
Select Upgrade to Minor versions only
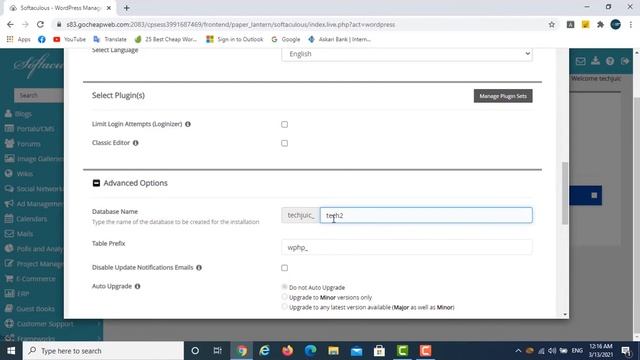coord(284,297)
